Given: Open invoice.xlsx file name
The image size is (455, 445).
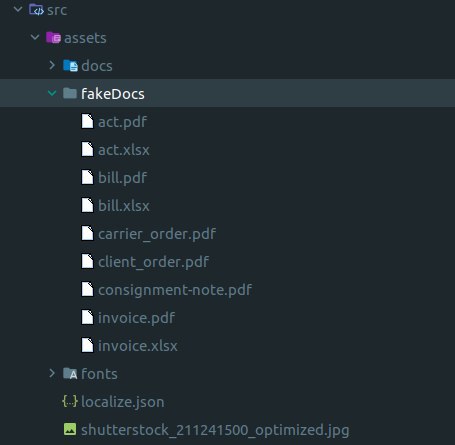Looking at the screenshot, I should tap(138, 346).
